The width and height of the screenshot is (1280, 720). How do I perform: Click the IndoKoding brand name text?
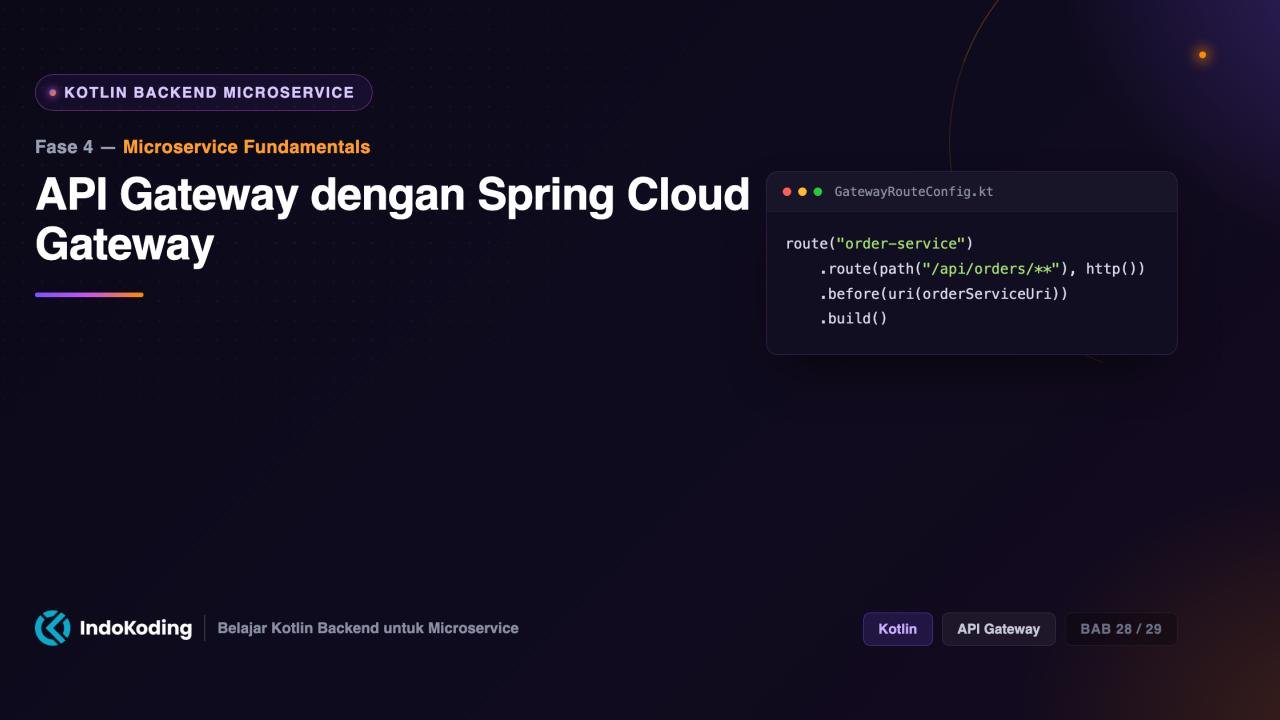(135, 628)
